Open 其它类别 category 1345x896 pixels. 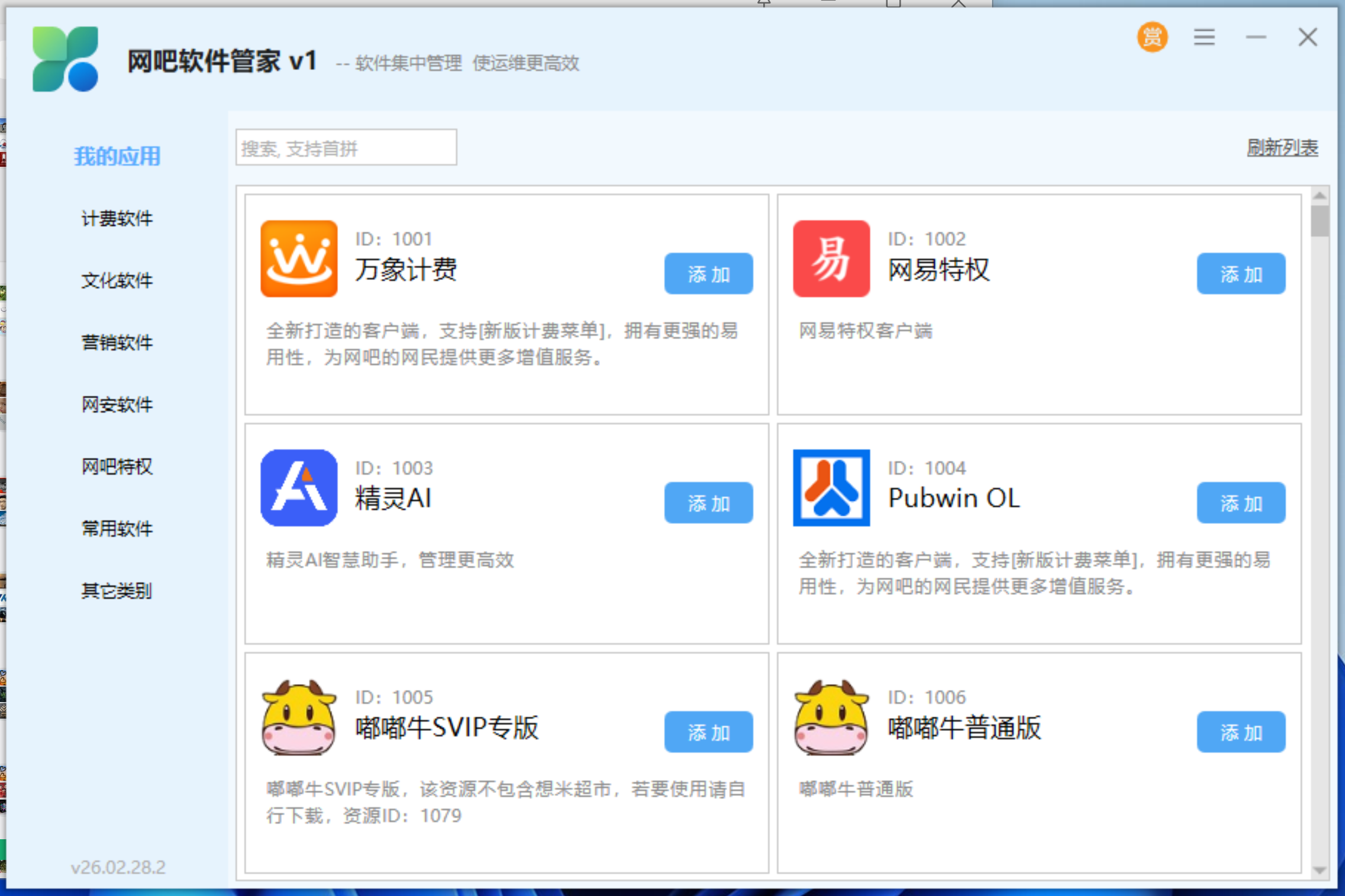pos(117,591)
